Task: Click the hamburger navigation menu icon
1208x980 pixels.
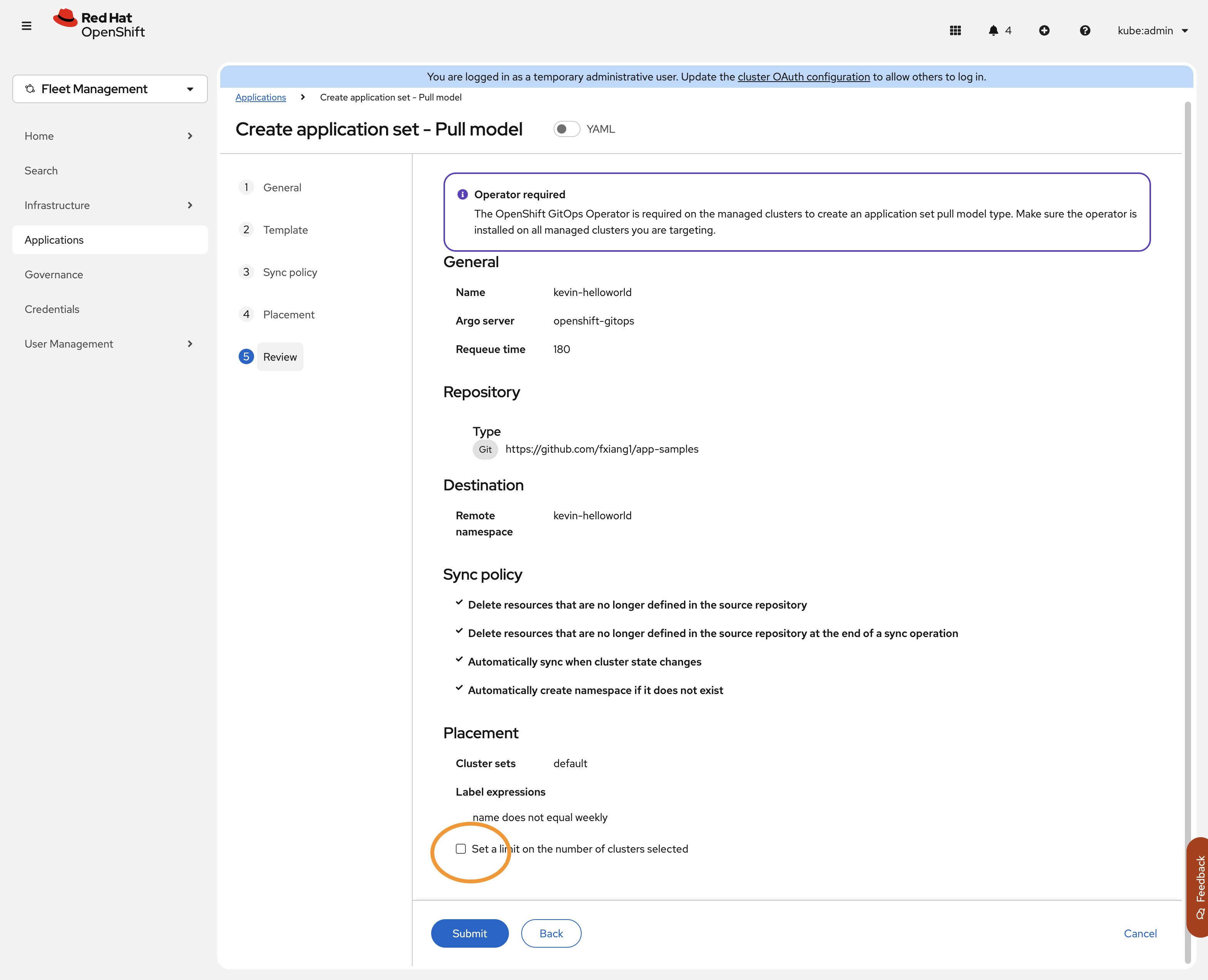Action: [26, 26]
